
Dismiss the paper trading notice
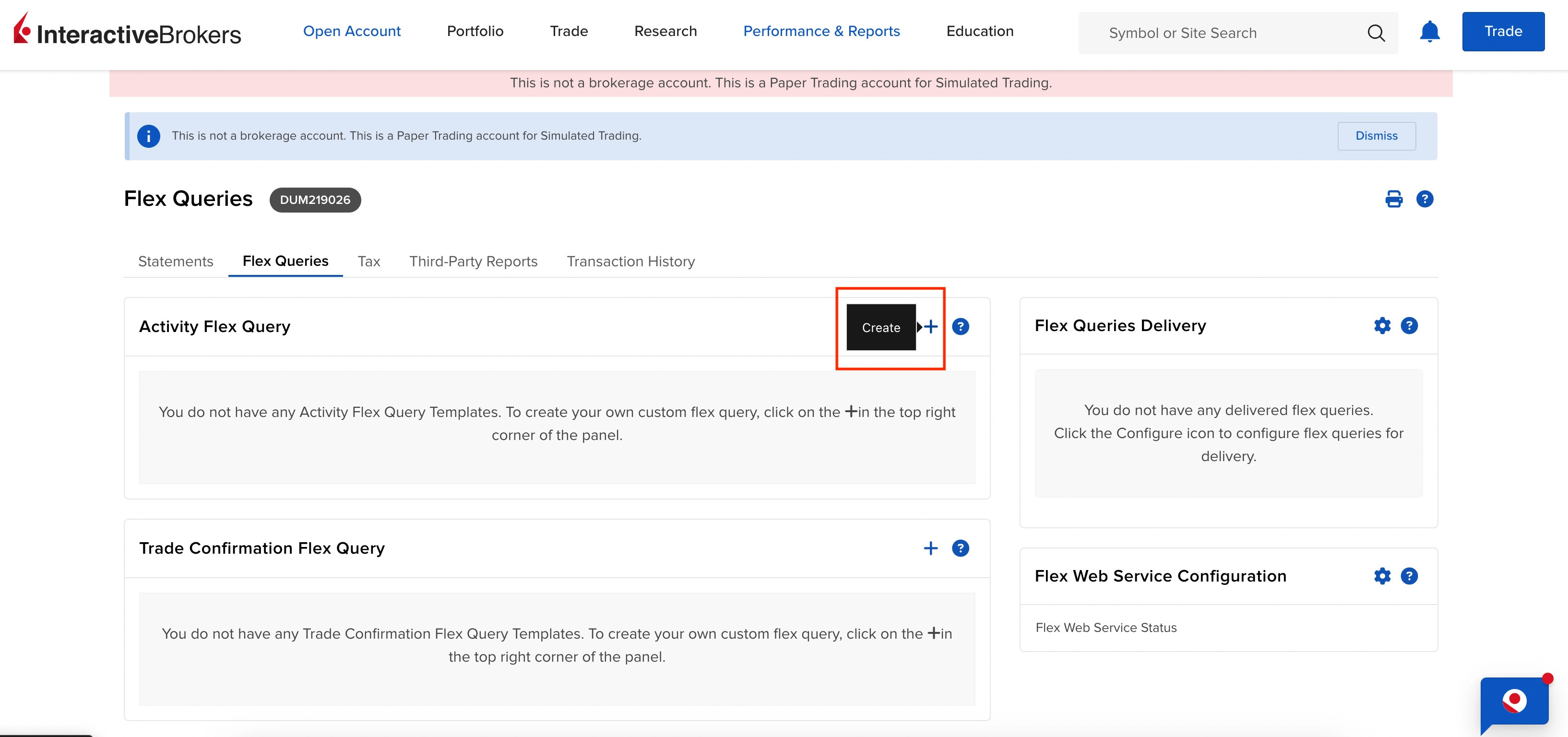click(x=1376, y=136)
